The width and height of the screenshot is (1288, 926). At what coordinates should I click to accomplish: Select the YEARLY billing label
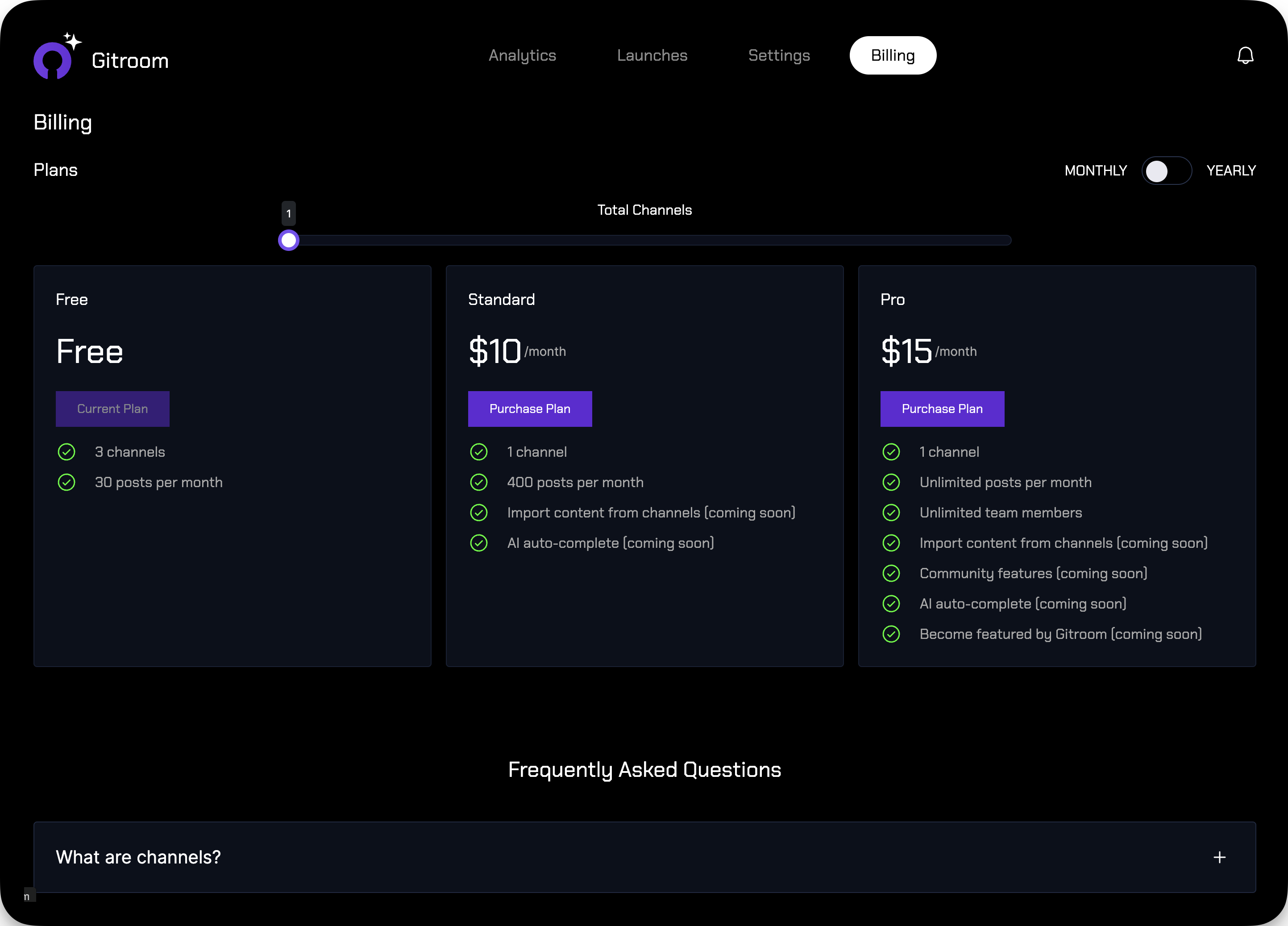pos(1230,171)
